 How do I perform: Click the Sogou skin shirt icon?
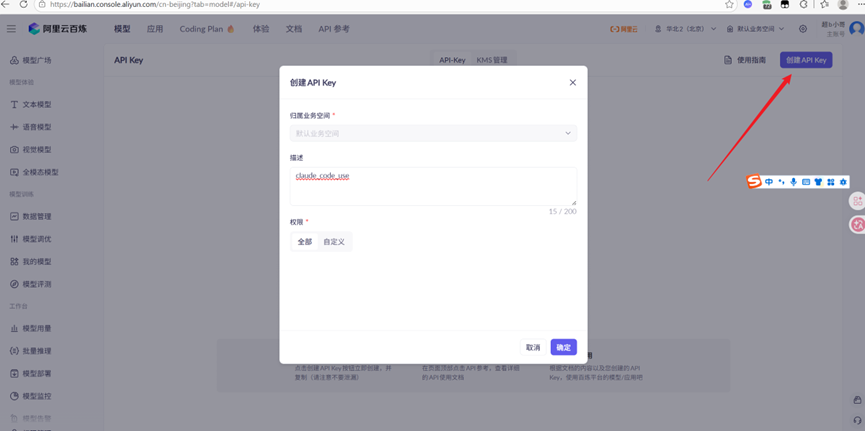coord(818,182)
